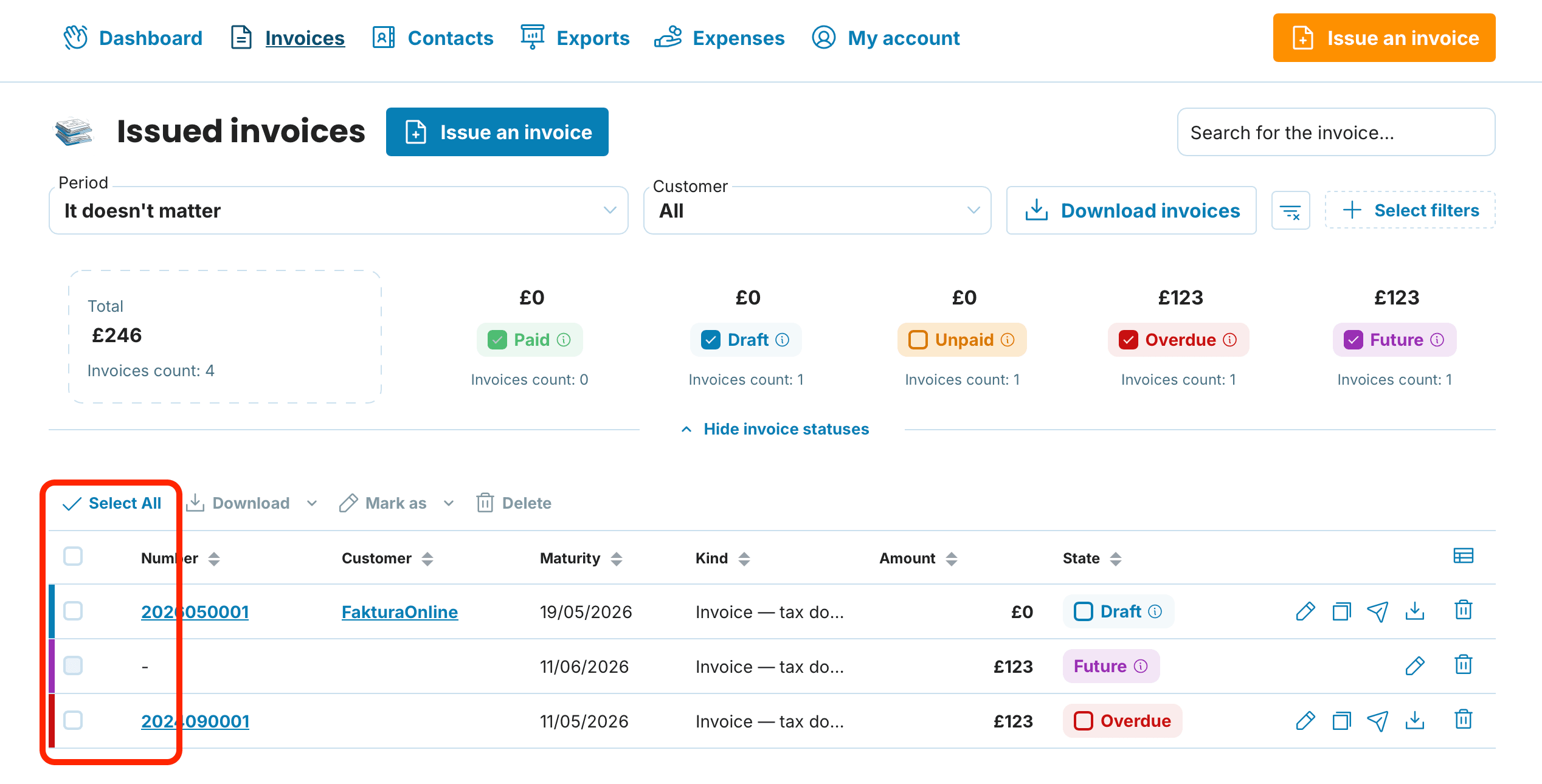Go to Dashboard in top navigation
The height and width of the screenshot is (784, 1542).
133,38
